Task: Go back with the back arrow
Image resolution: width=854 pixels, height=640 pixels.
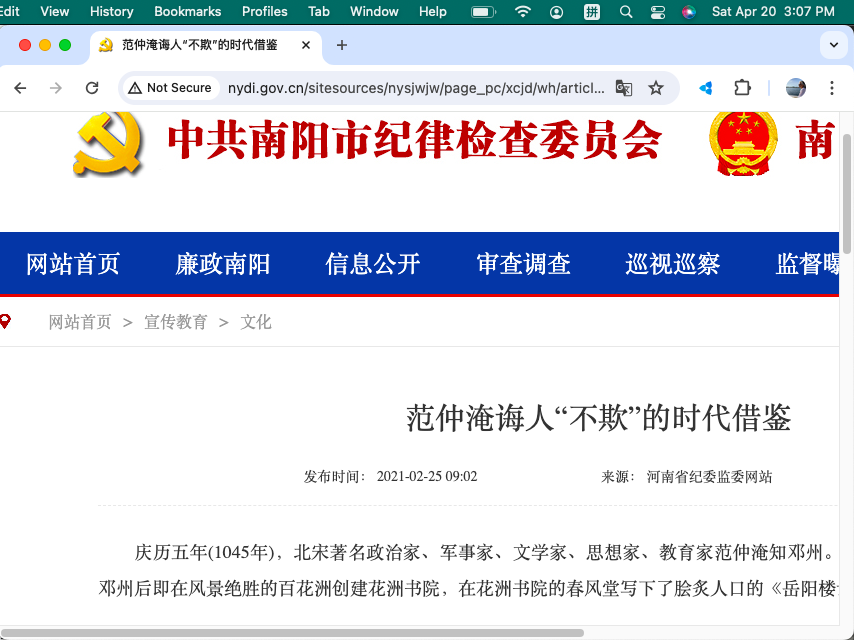Action: [20, 88]
